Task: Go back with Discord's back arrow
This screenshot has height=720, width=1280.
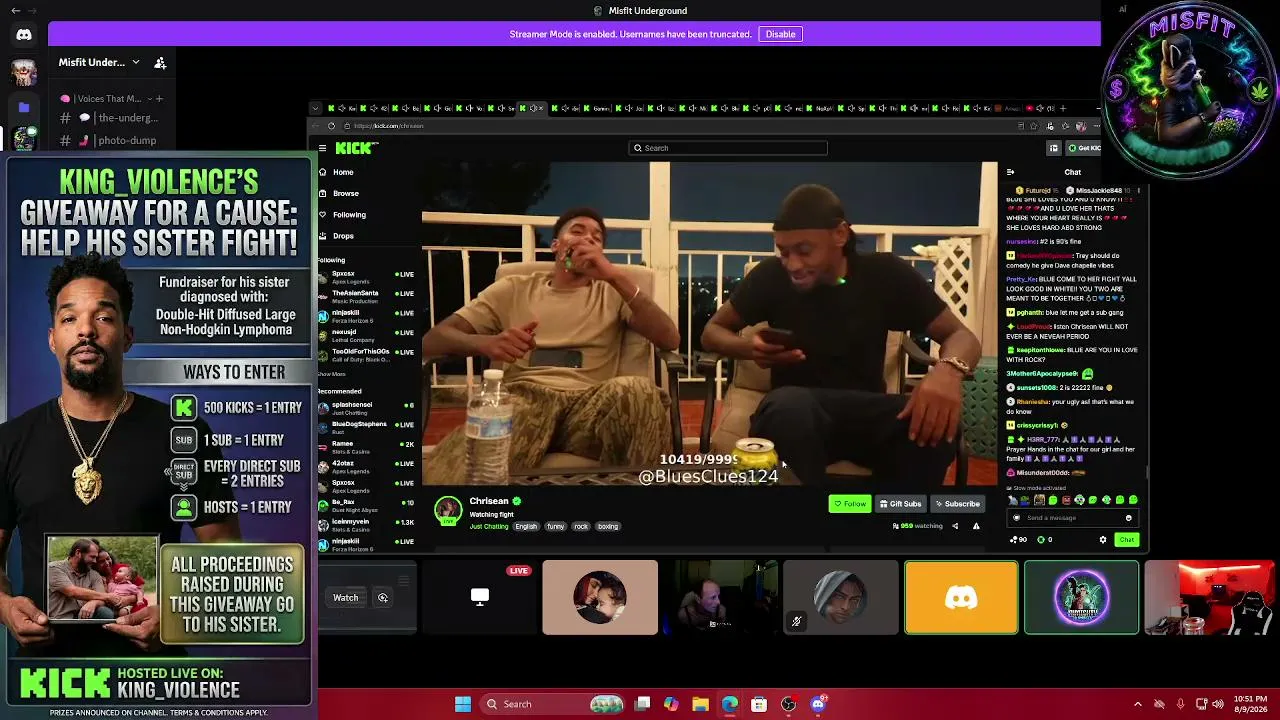Action: pyautogui.click(x=15, y=11)
